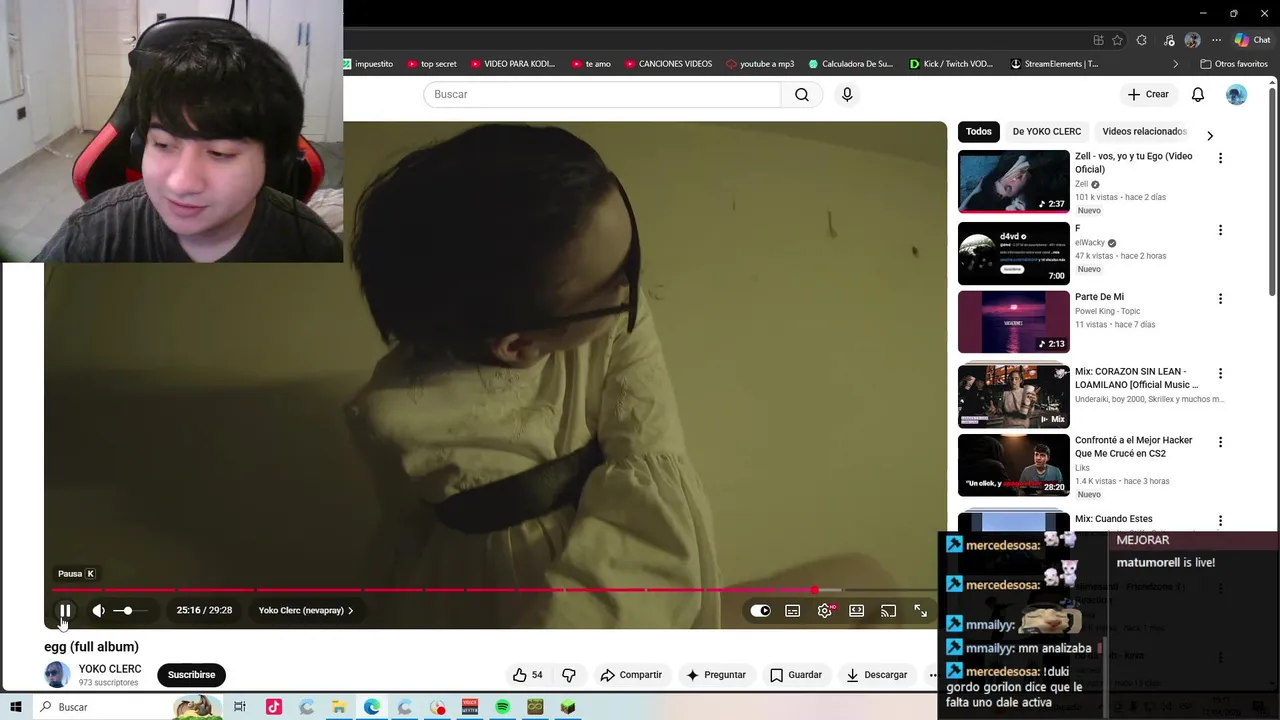Open the CANCIONES VIDEOS bookmark
The image size is (1280, 720).
669,64
